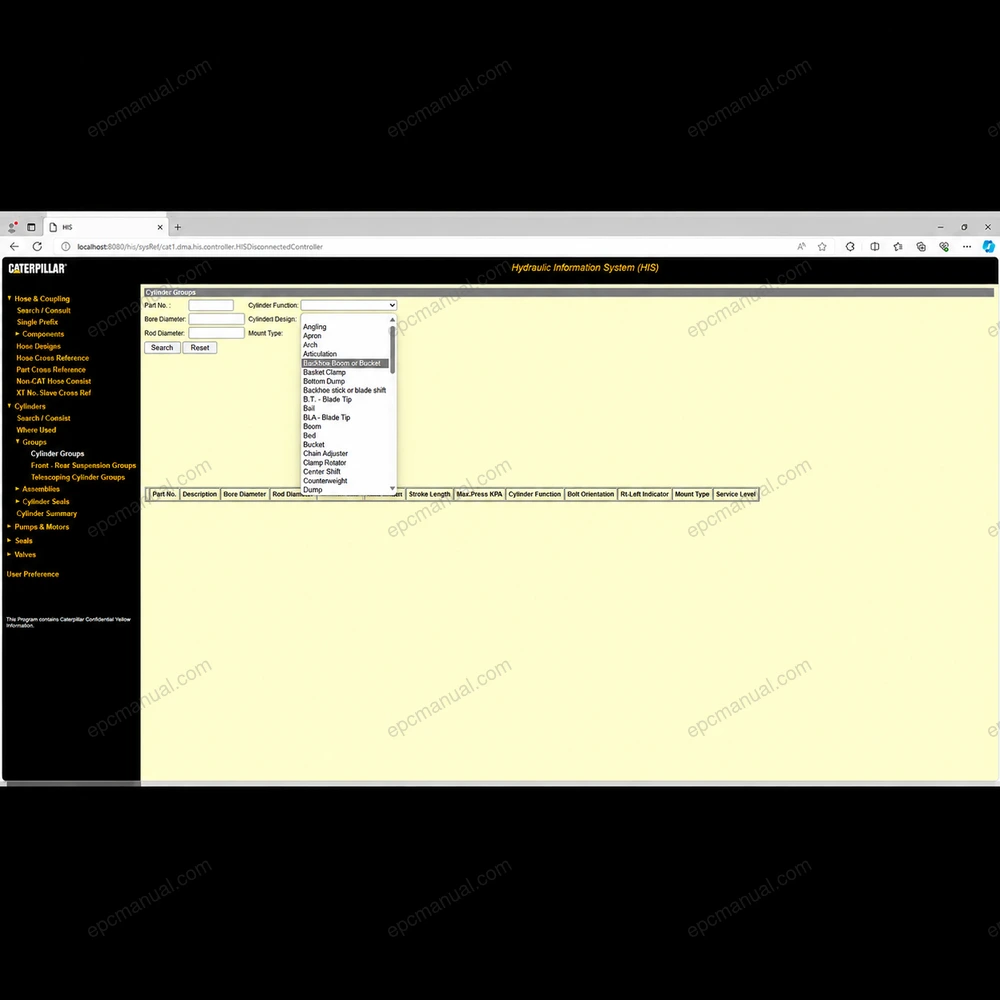Open the browser Extensions icon
The image size is (1000, 1000).
[x=850, y=247]
